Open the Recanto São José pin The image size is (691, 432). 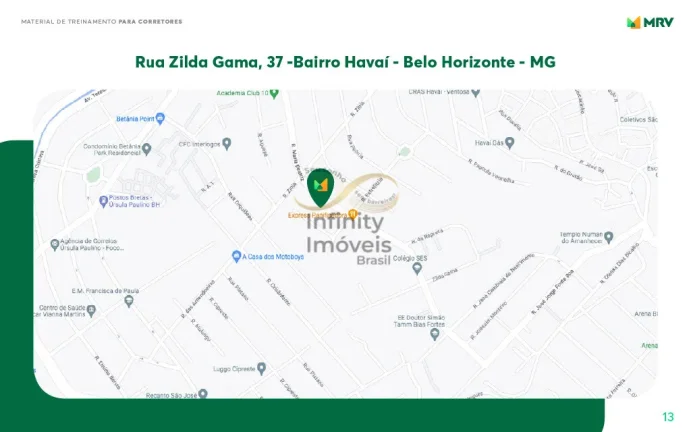(x=203, y=394)
